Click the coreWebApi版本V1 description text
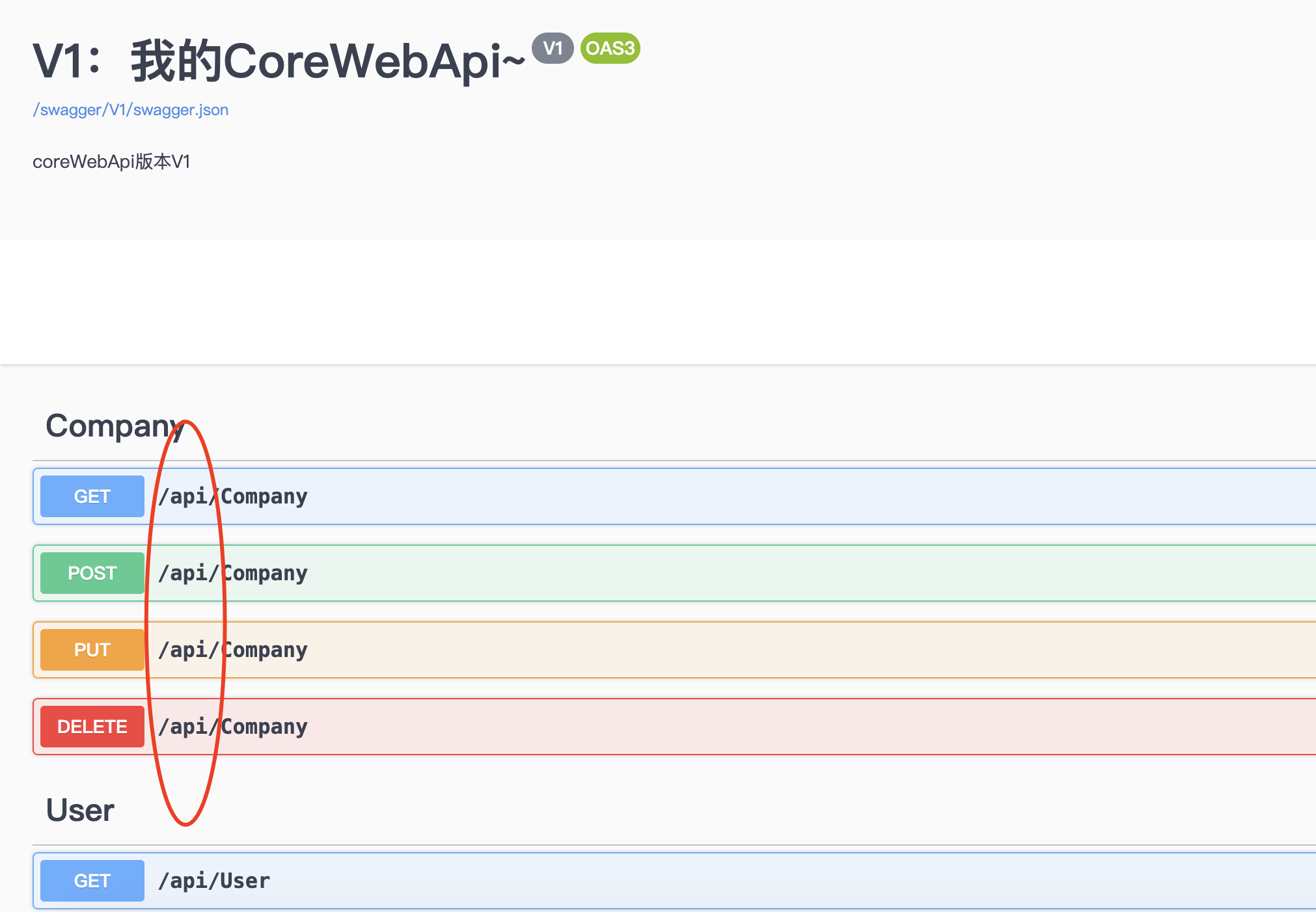 (x=112, y=161)
